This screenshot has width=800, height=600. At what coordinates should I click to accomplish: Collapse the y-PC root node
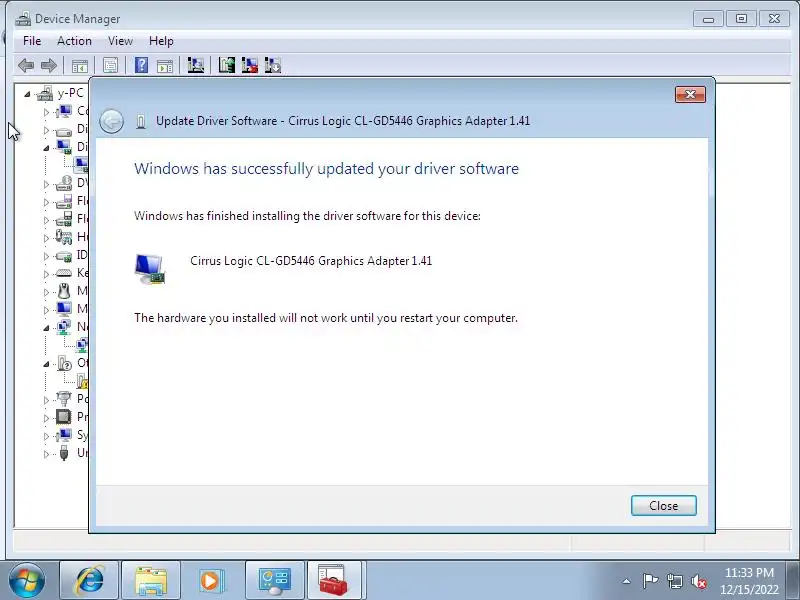(28, 94)
